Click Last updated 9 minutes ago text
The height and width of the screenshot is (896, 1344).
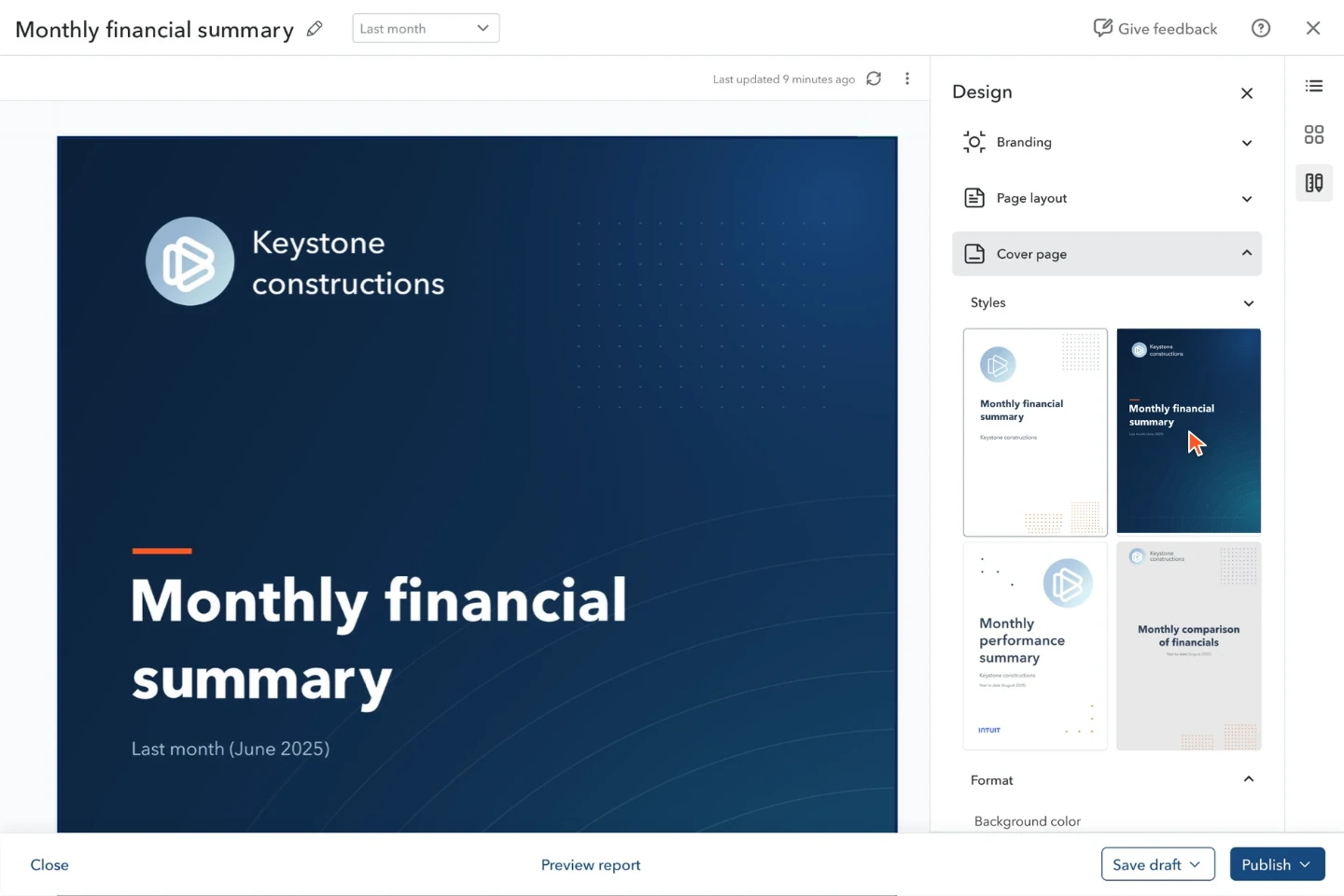[x=784, y=79]
